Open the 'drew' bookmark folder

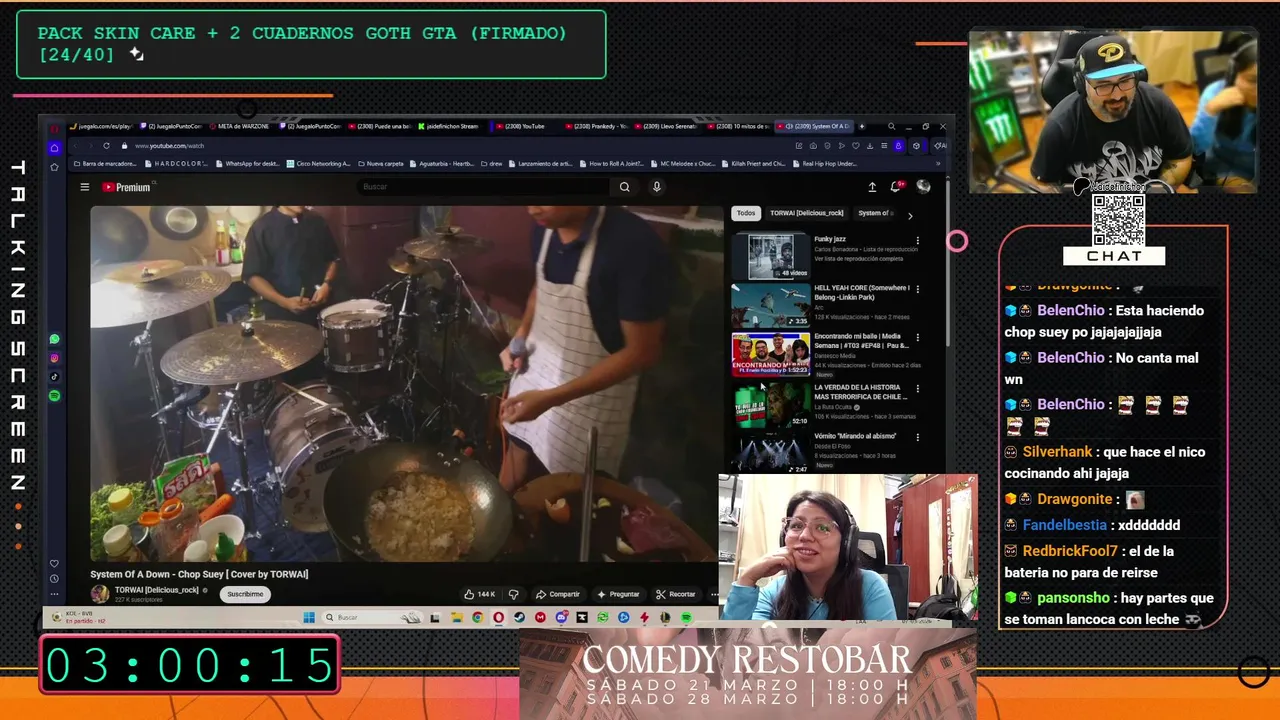coord(492,163)
